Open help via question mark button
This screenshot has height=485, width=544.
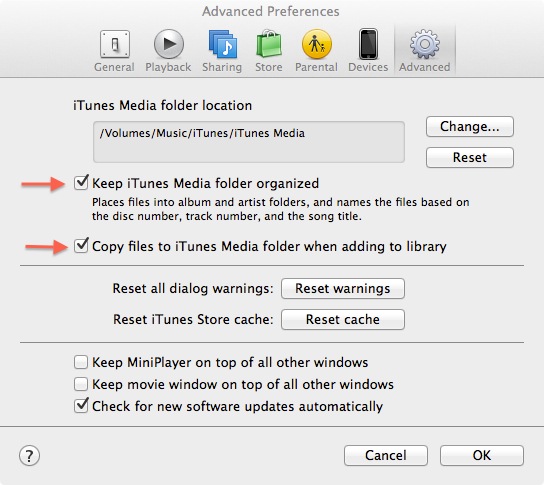point(29,456)
